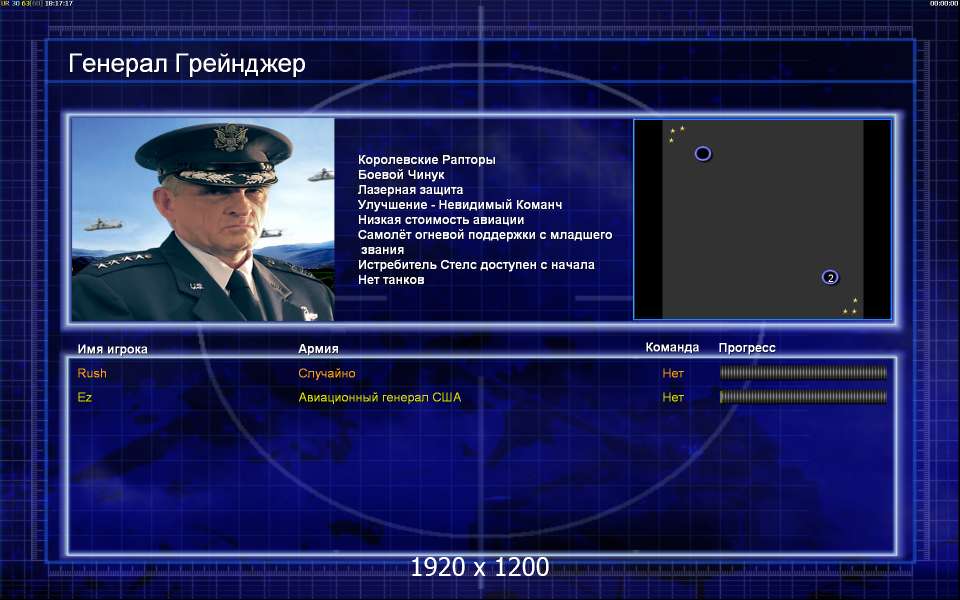Click the gold stars cluster atop the minimap
The width and height of the screenshot is (960, 600).
(676, 133)
